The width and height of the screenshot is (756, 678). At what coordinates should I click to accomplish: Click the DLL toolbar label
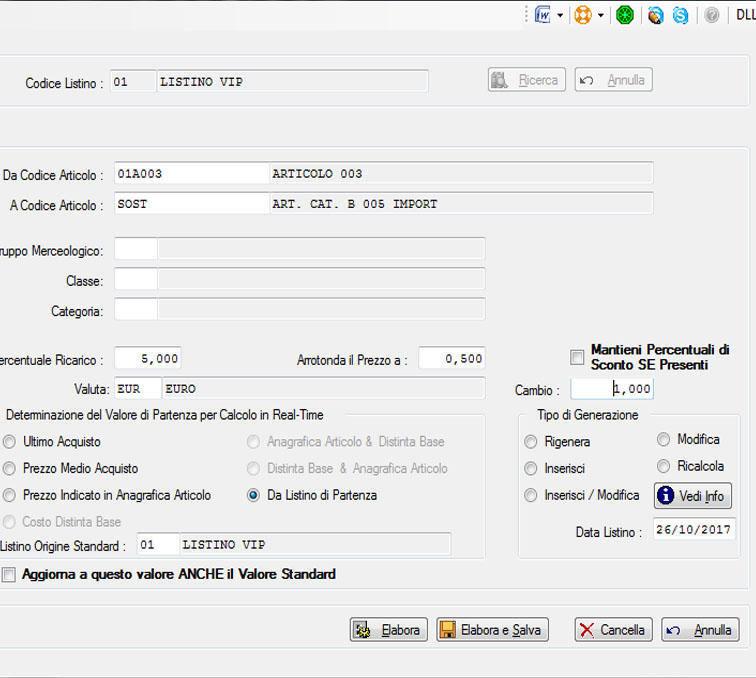click(x=745, y=15)
